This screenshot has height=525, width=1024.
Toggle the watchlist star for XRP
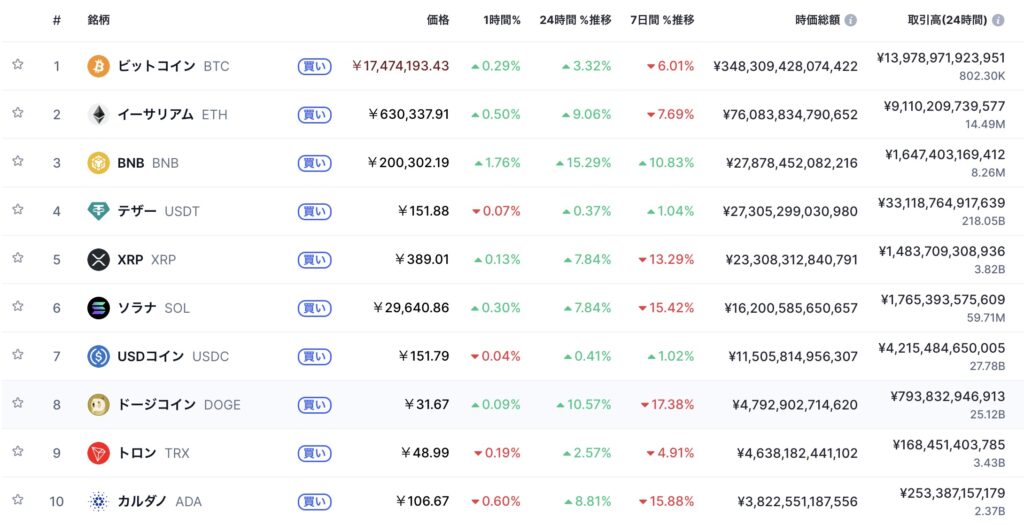18,258
